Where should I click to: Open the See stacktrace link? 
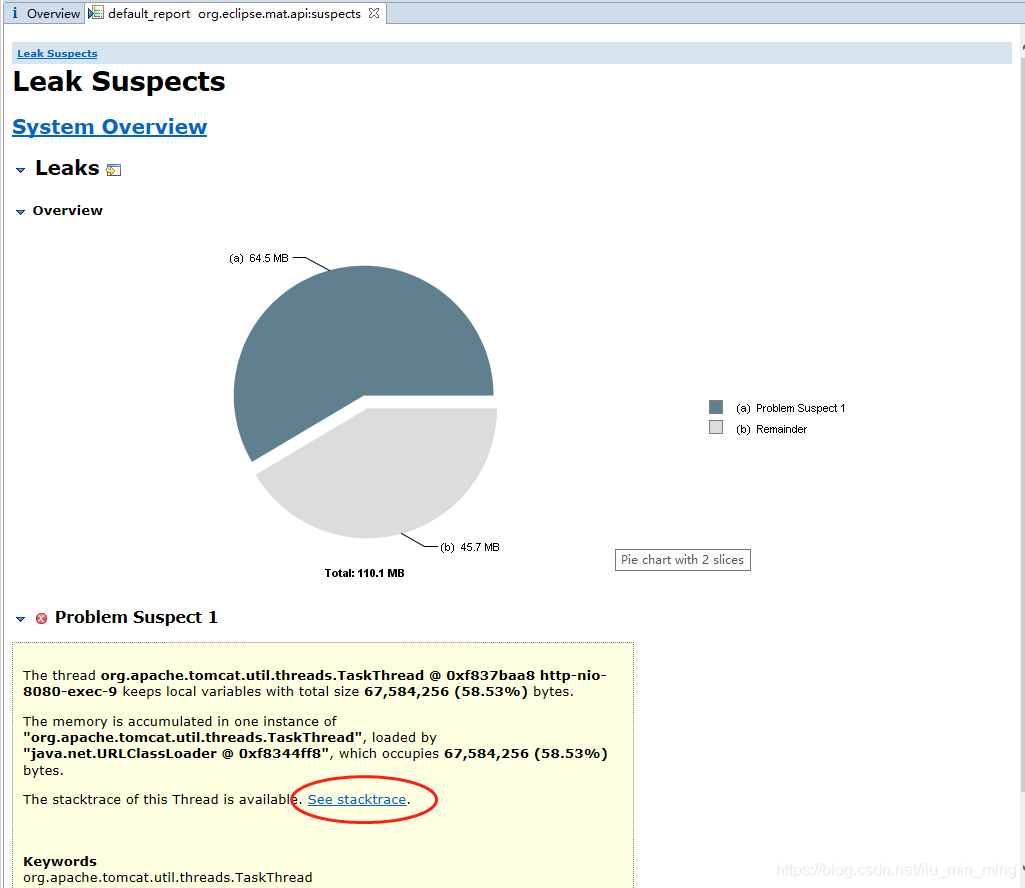tap(357, 800)
